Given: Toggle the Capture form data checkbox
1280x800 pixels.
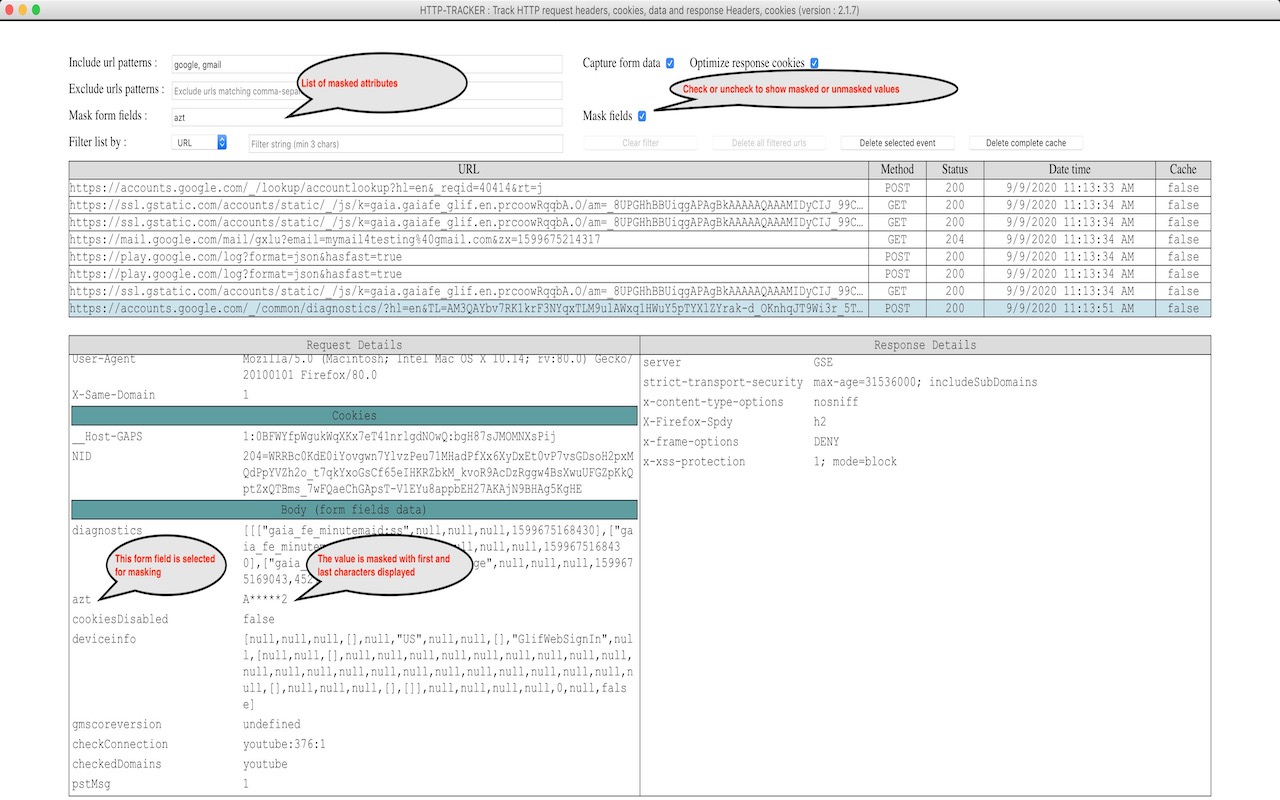Looking at the screenshot, I should point(670,63).
